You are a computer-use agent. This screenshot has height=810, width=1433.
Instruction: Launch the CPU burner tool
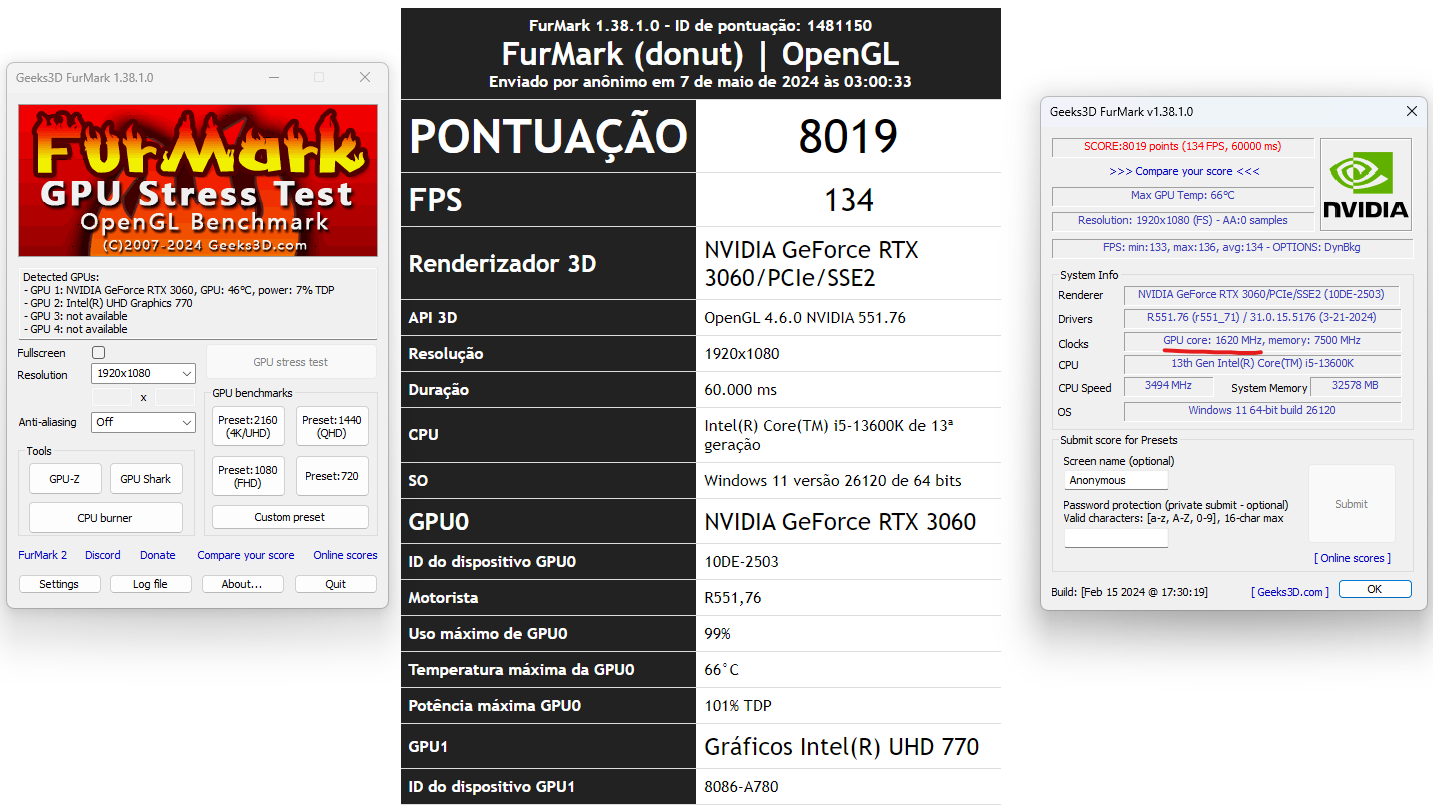click(105, 518)
